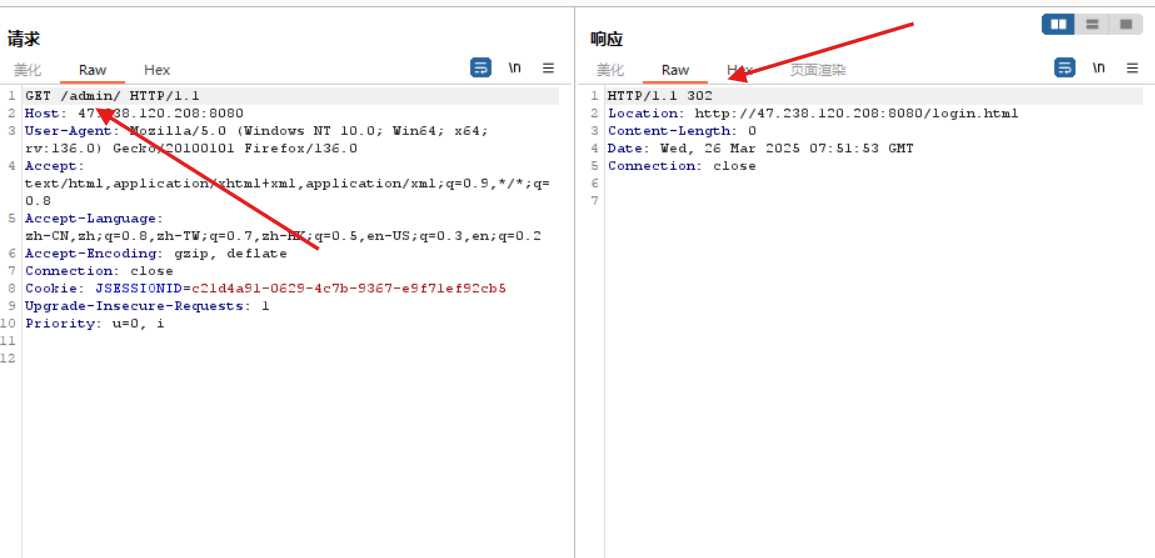Open the request 美化 (Pretty) tab

click(x=27, y=70)
